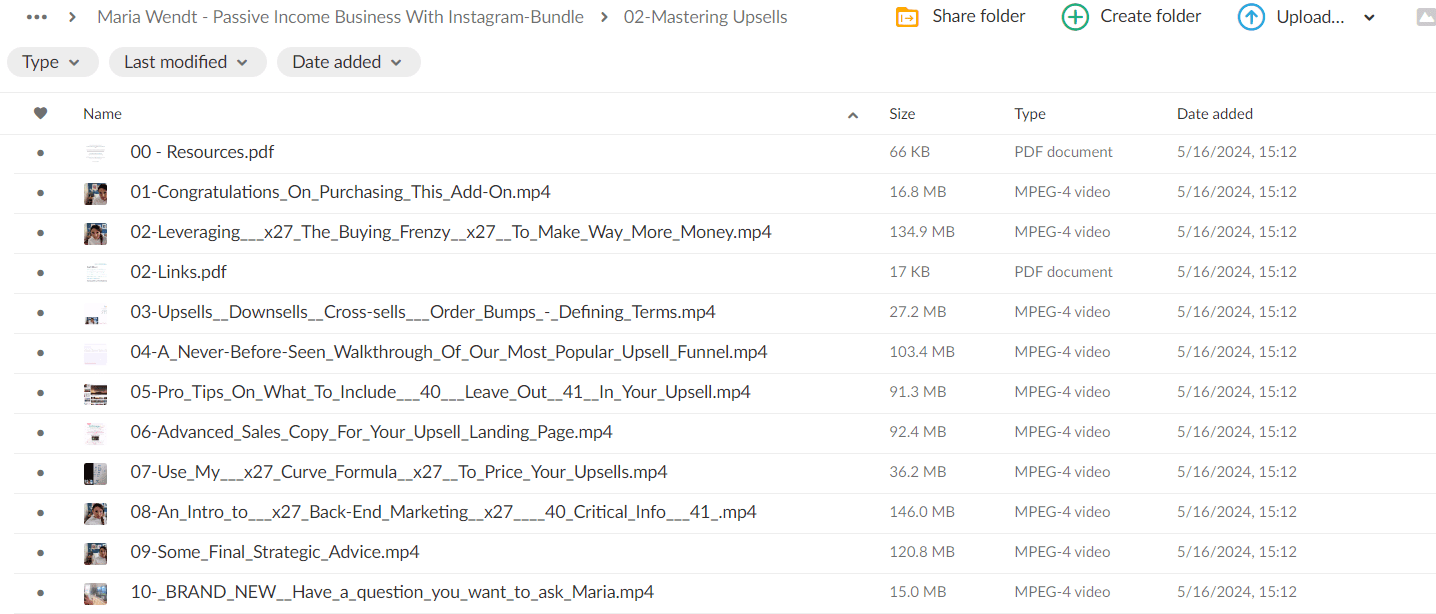Click thumbnail of 02-Leveraging Buying Frenzy video
Image resolution: width=1436 pixels, height=614 pixels.
click(x=95, y=233)
